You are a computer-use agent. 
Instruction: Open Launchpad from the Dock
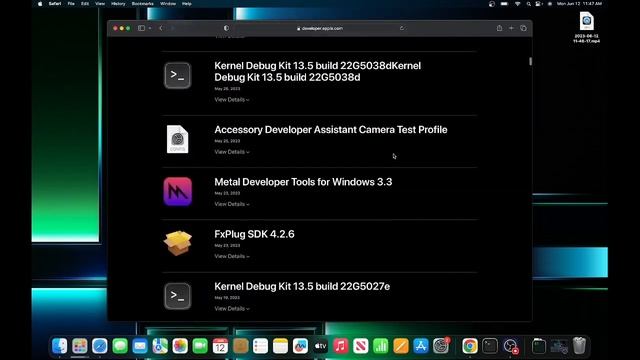pyautogui.click(x=80, y=346)
